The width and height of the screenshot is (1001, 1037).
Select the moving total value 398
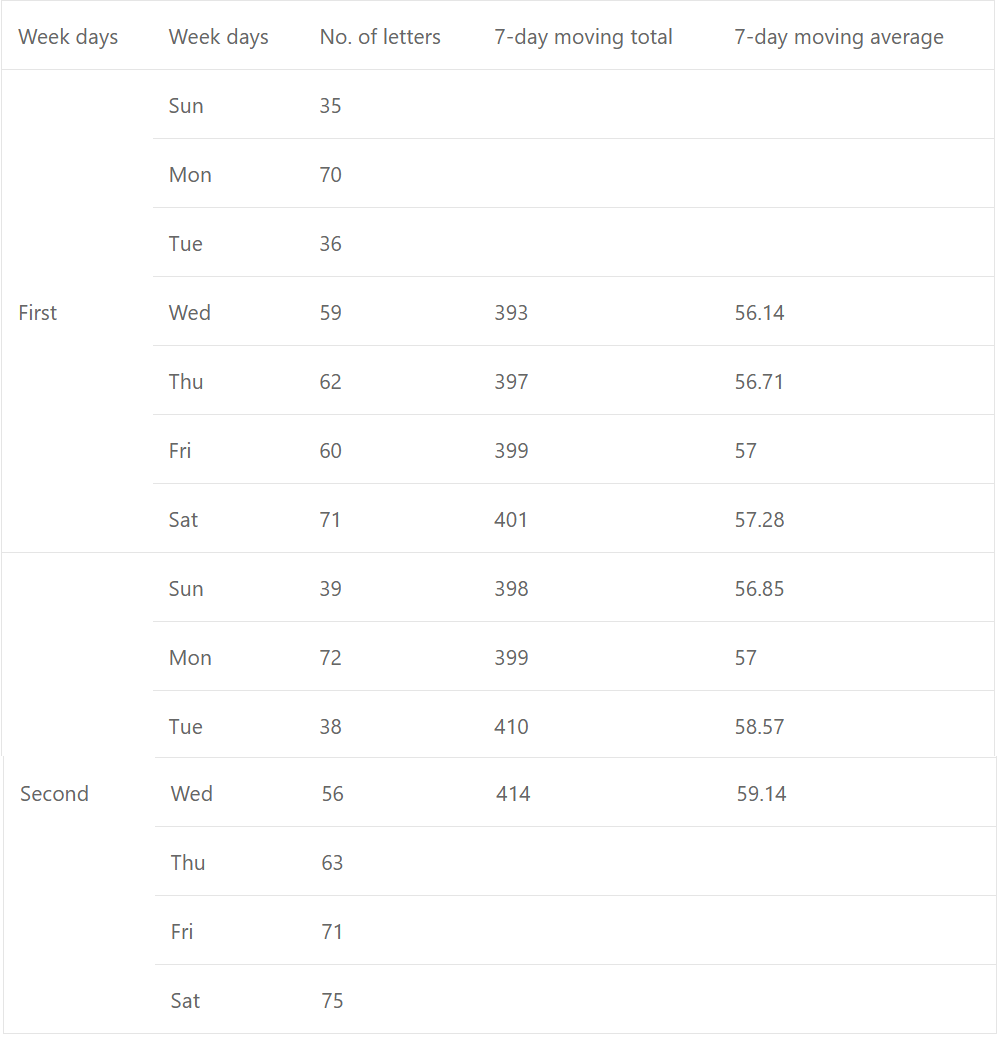tap(511, 589)
